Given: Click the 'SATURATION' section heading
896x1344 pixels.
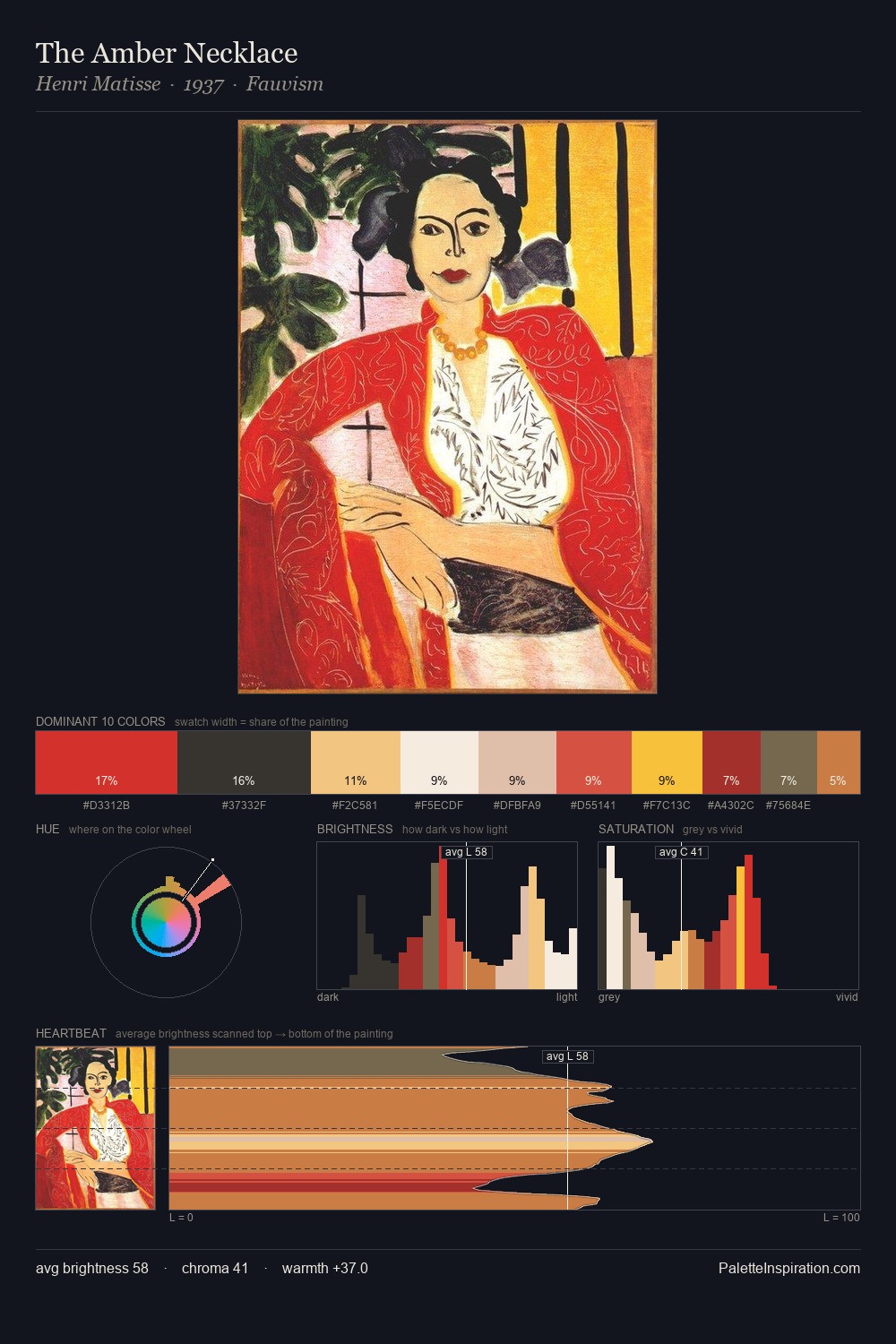Looking at the screenshot, I should pyautogui.click(x=636, y=829).
